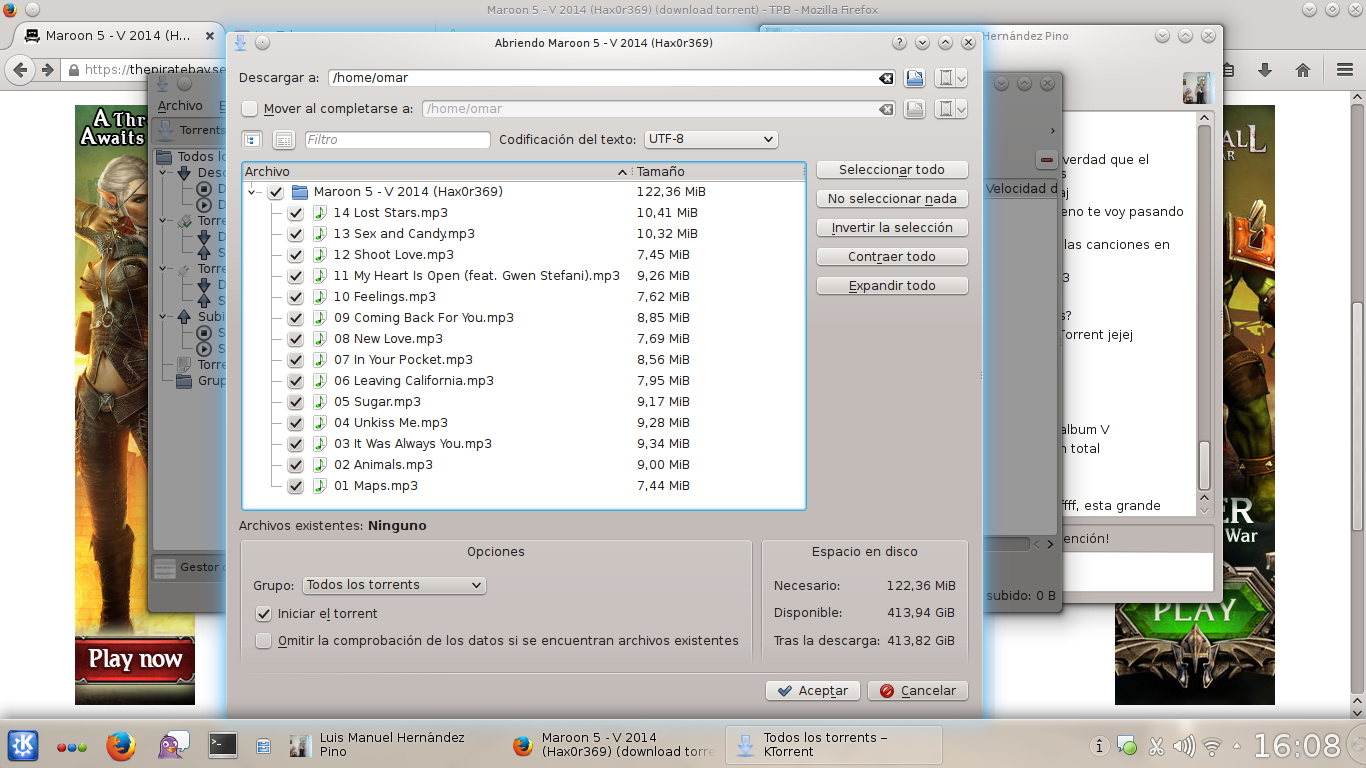Open the activities icon in the panel
Screen dimensions: 1366x768
point(71,747)
